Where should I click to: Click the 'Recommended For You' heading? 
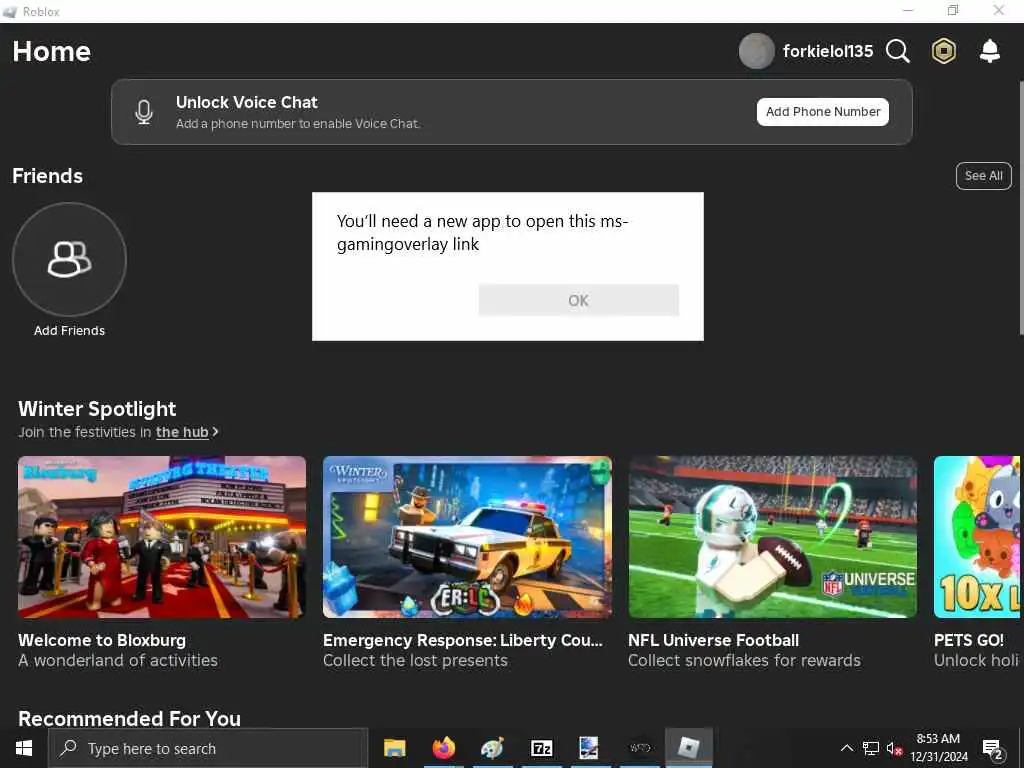click(x=129, y=718)
